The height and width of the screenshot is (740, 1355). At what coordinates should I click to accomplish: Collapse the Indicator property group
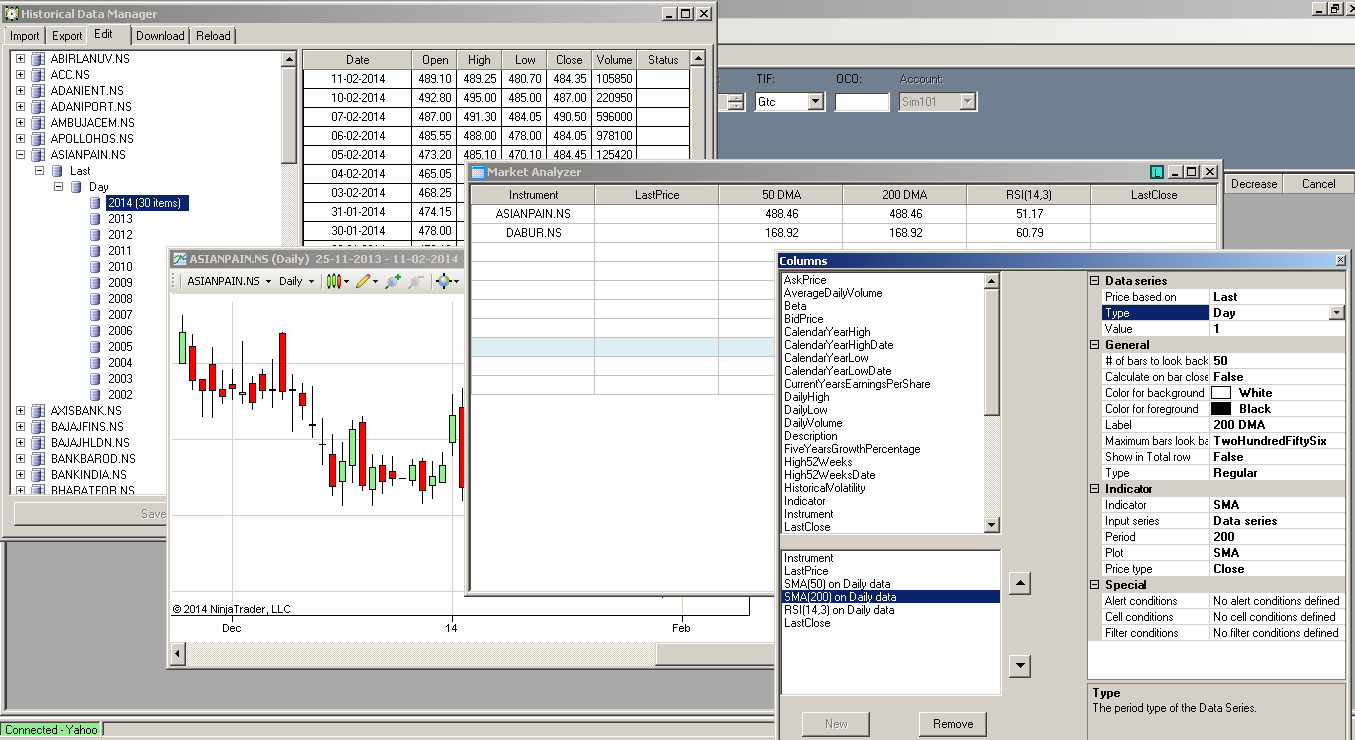click(x=1095, y=489)
